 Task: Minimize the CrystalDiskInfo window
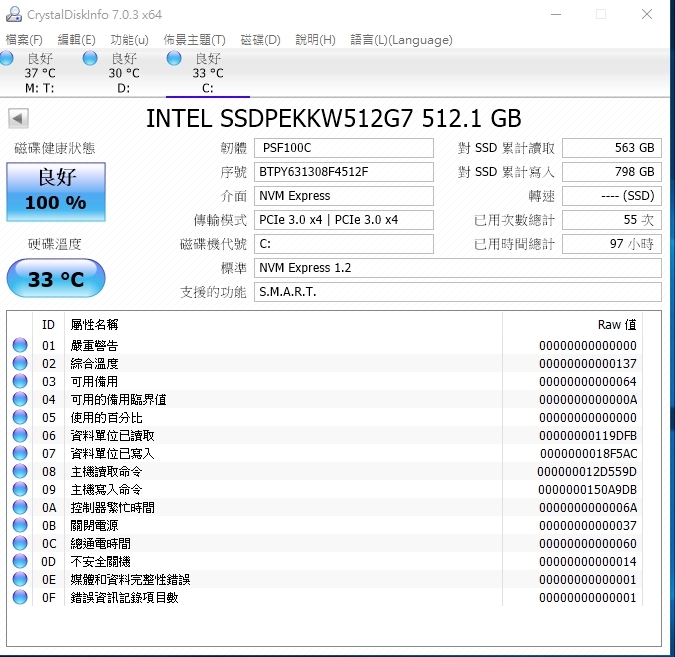click(556, 14)
